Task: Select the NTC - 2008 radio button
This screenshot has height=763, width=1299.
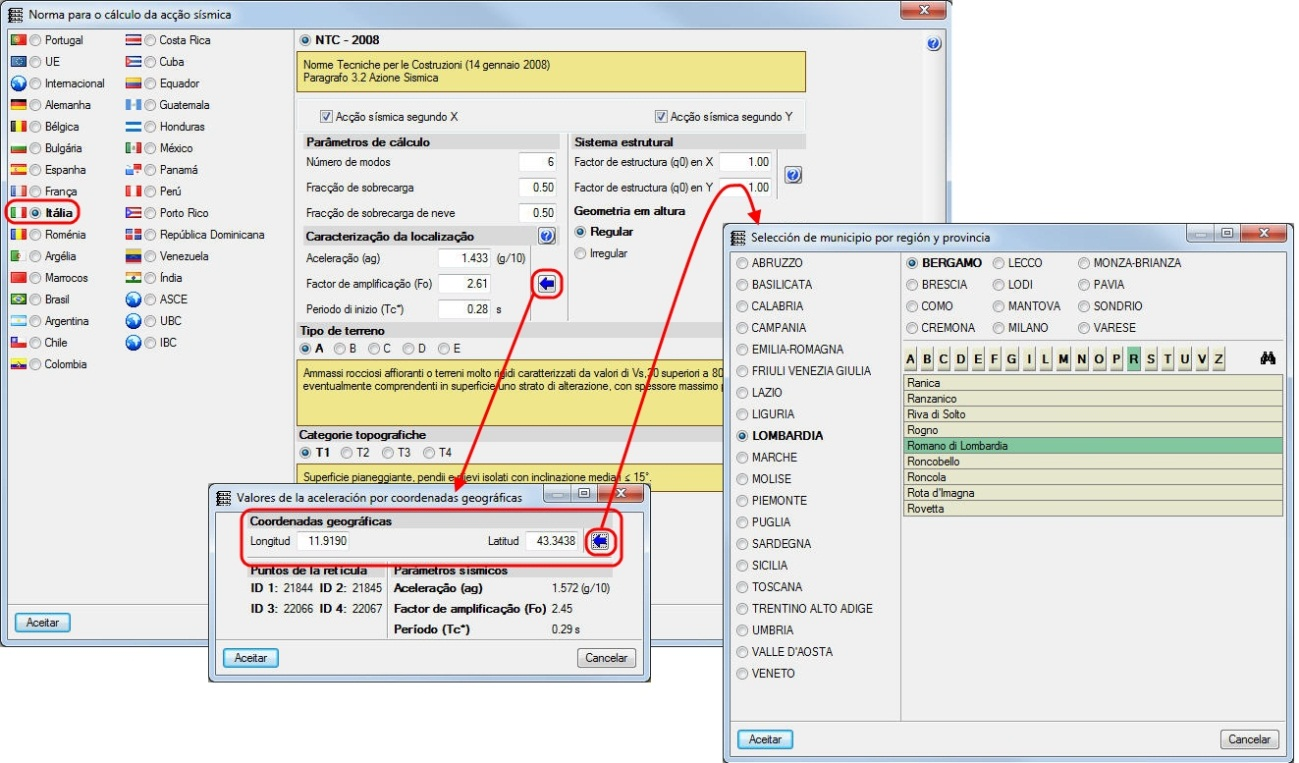Action: pyautogui.click(x=306, y=40)
